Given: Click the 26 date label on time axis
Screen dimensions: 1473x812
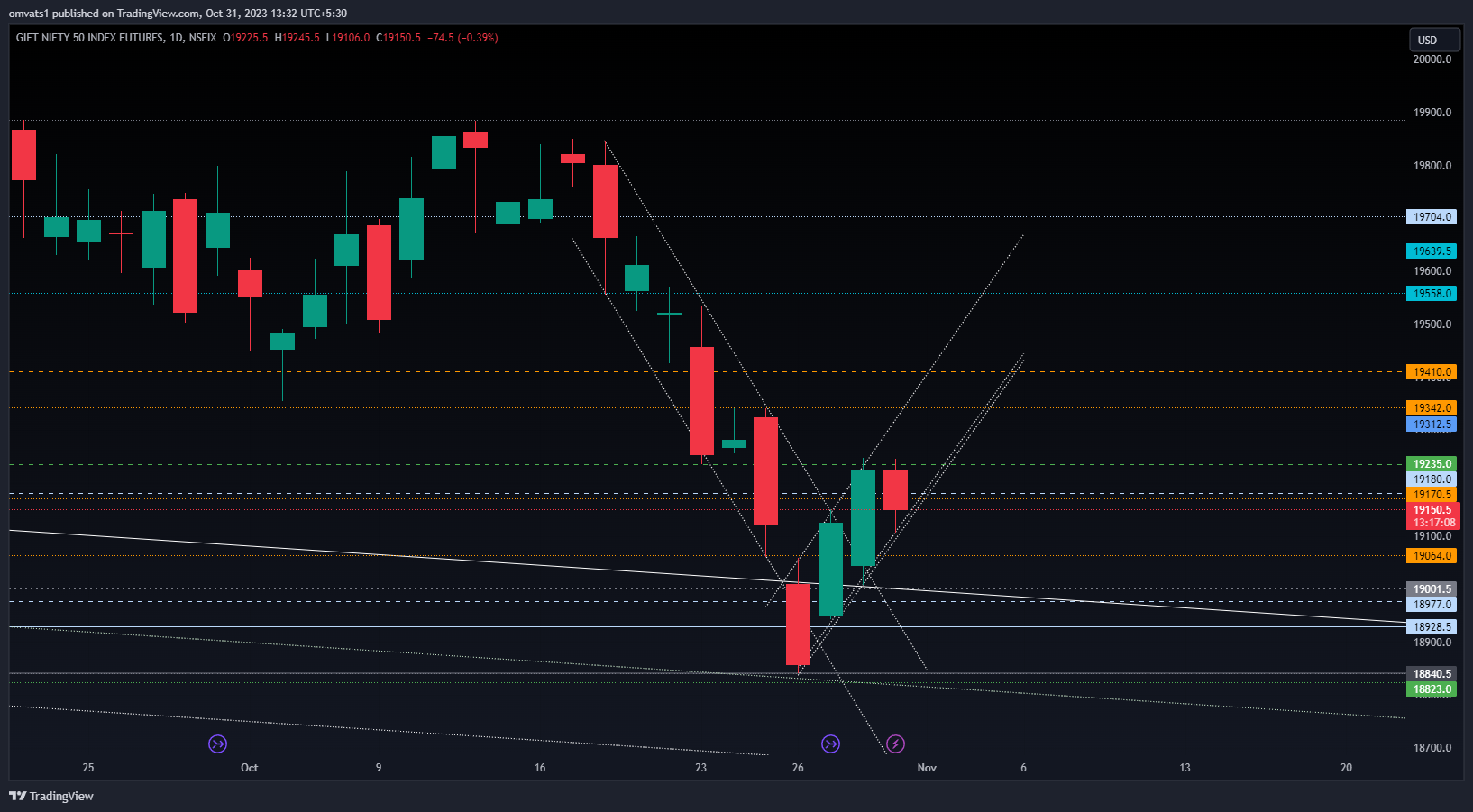Looking at the screenshot, I should coord(798,768).
